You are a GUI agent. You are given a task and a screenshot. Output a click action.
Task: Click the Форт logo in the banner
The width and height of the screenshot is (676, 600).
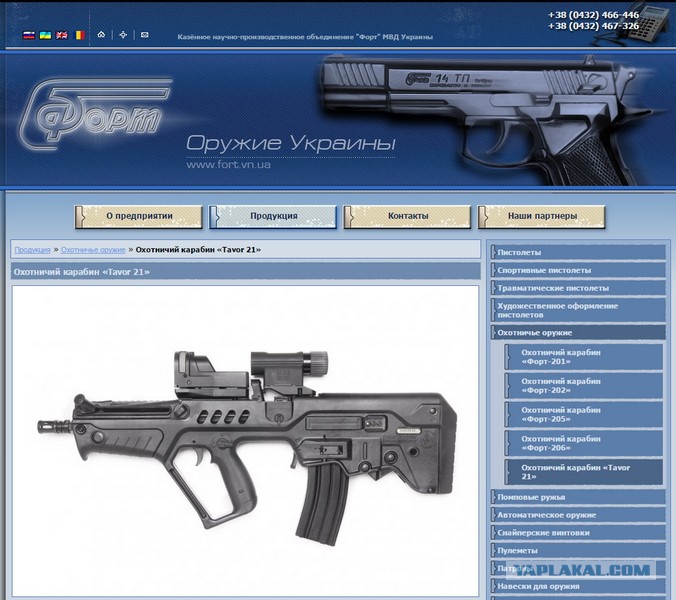pyautogui.click(x=95, y=114)
